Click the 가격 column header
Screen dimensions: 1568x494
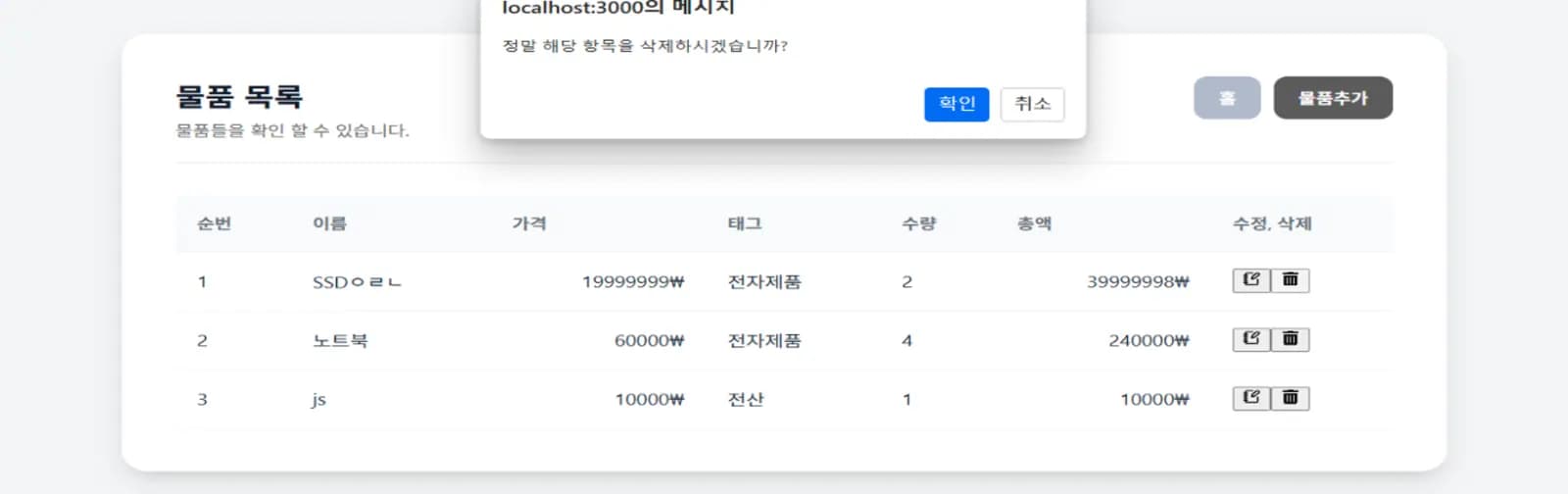[x=529, y=223]
